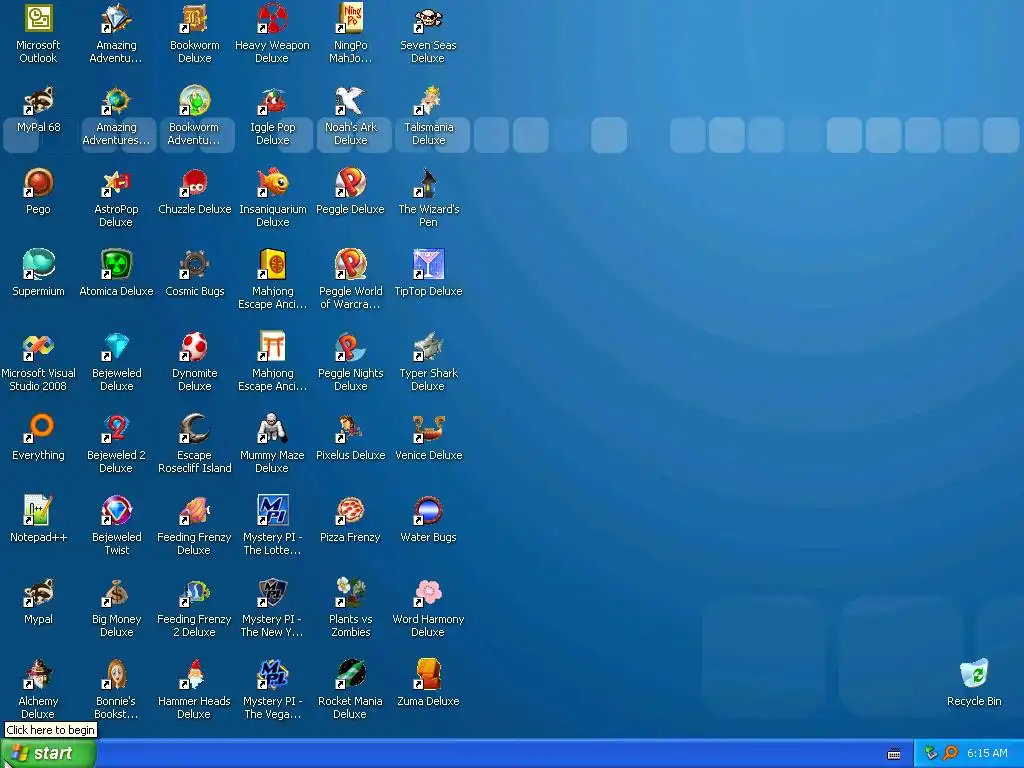Select the Cosmic Bugs gear icon
This screenshot has height=768, width=1024.
(x=194, y=264)
